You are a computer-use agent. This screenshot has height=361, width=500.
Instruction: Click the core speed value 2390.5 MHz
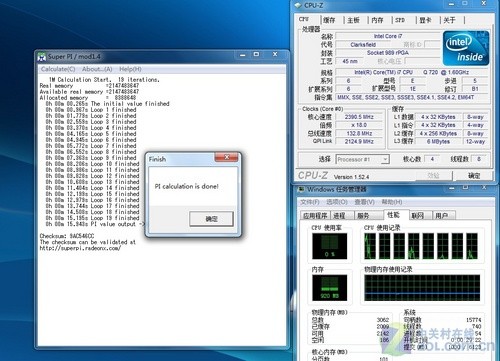pos(359,117)
